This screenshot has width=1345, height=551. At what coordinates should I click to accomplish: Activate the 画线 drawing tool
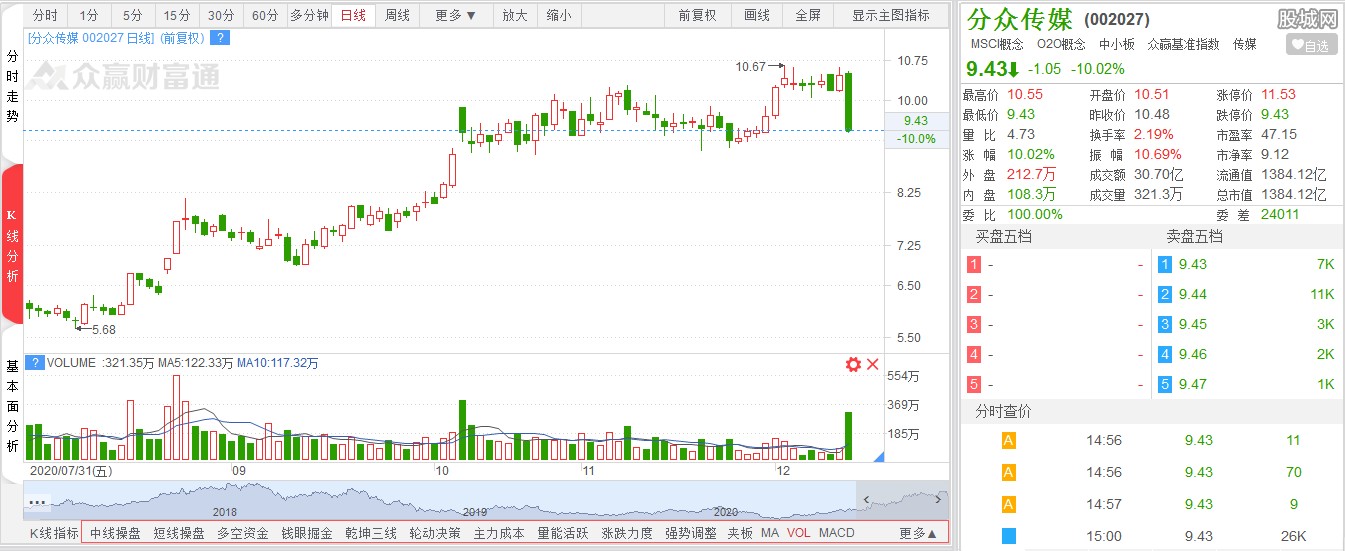click(x=758, y=16)
